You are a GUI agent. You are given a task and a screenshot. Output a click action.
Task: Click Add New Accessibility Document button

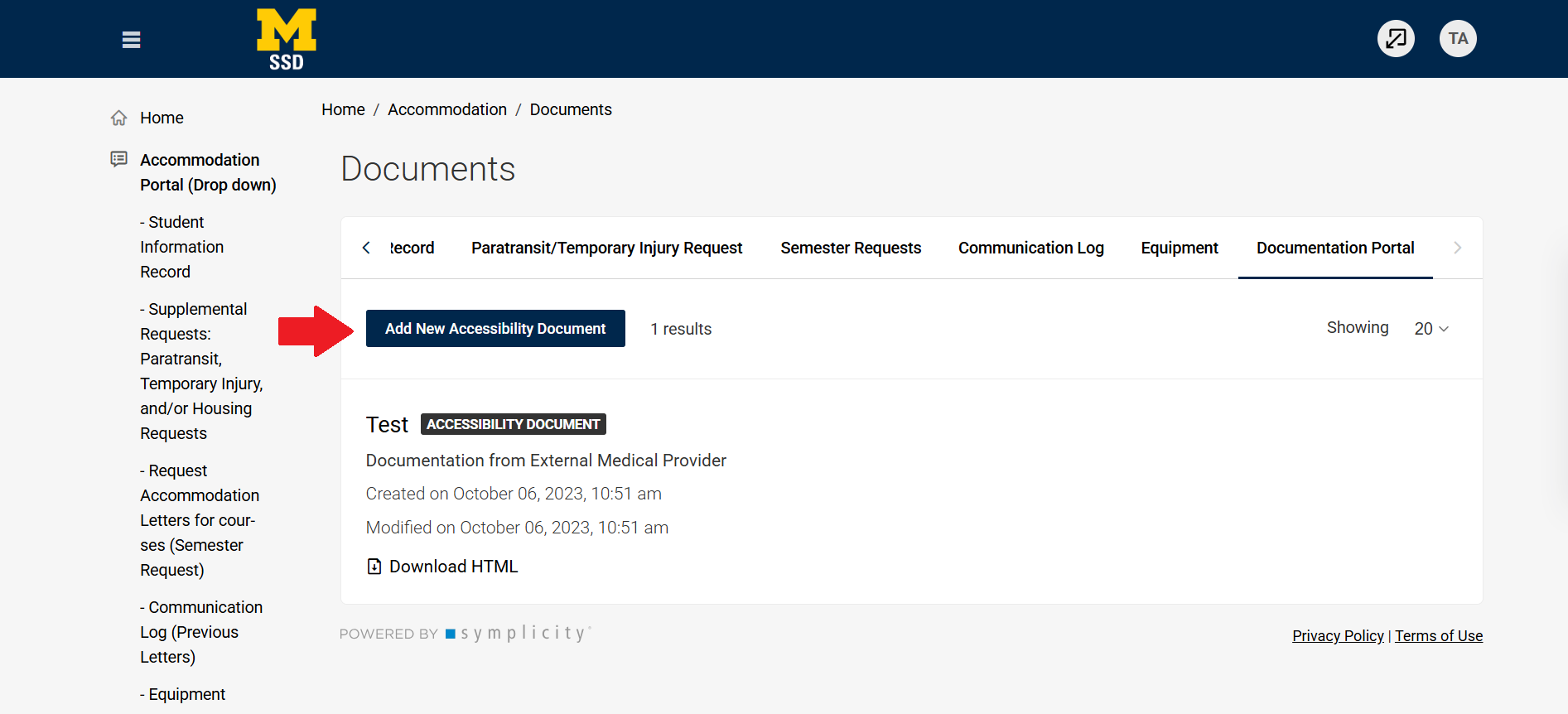coord(495,329)
